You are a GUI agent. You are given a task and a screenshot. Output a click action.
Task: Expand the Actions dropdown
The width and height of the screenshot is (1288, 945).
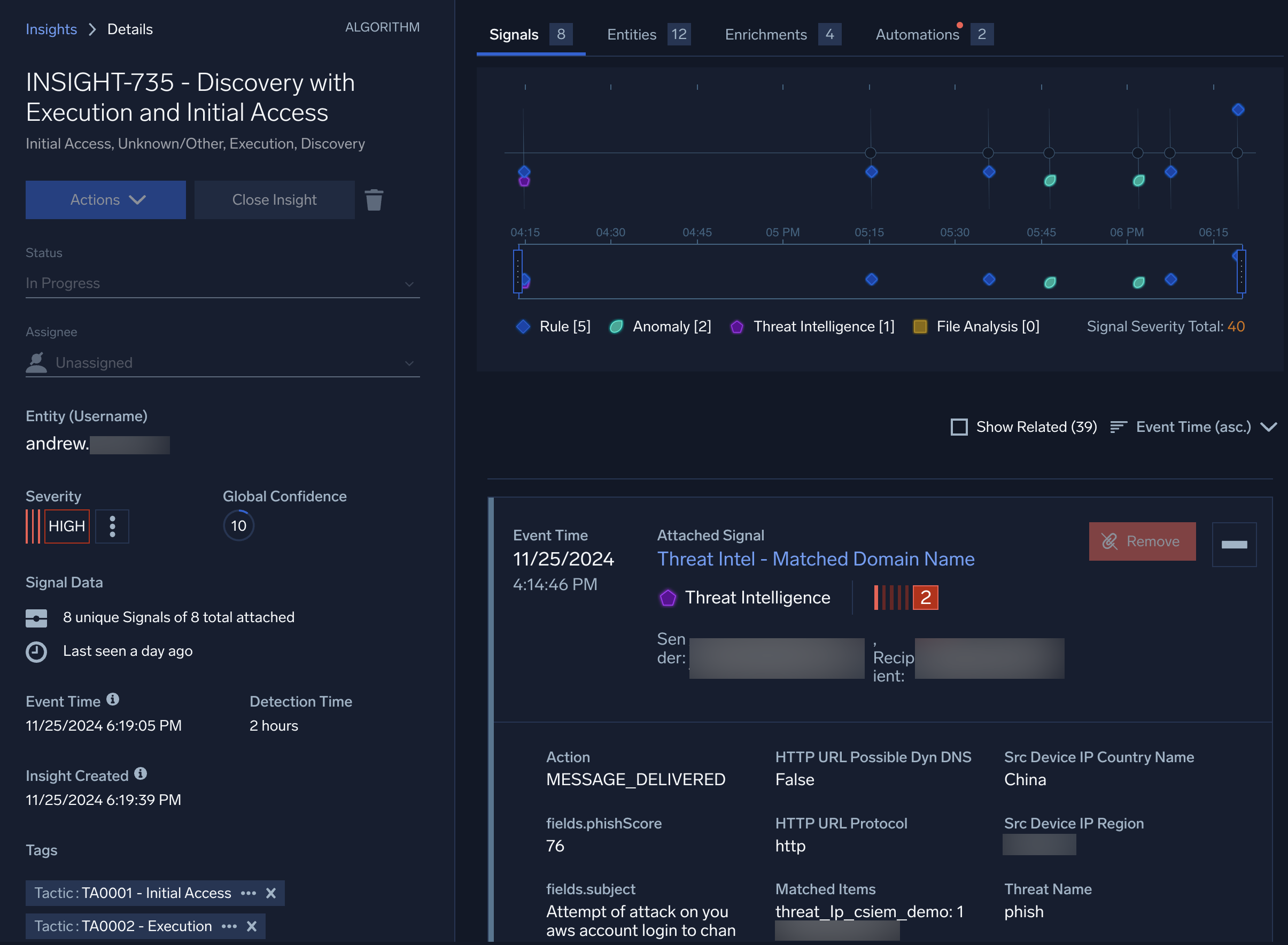coord(105,200)
